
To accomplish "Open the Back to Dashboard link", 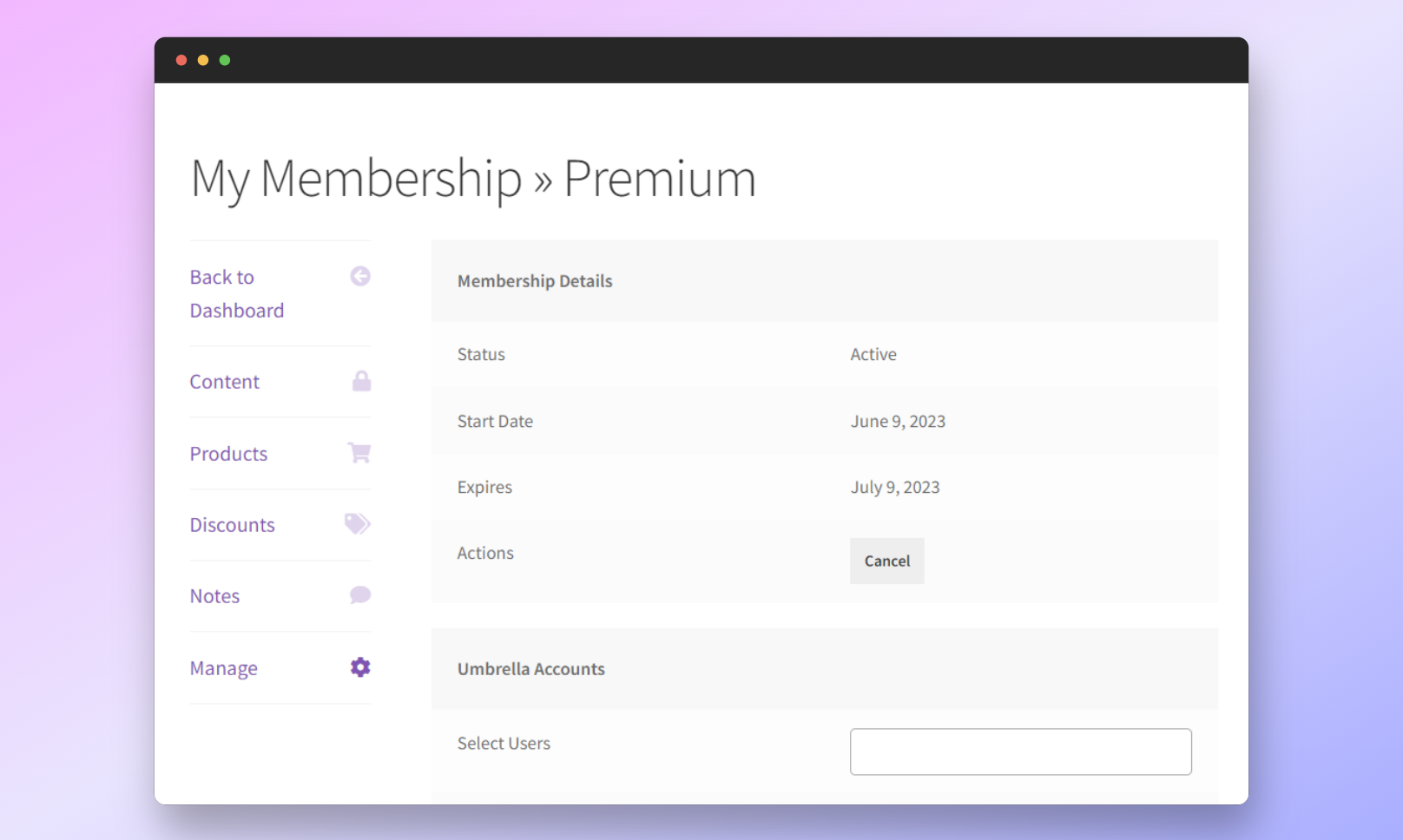I will 237,293.
